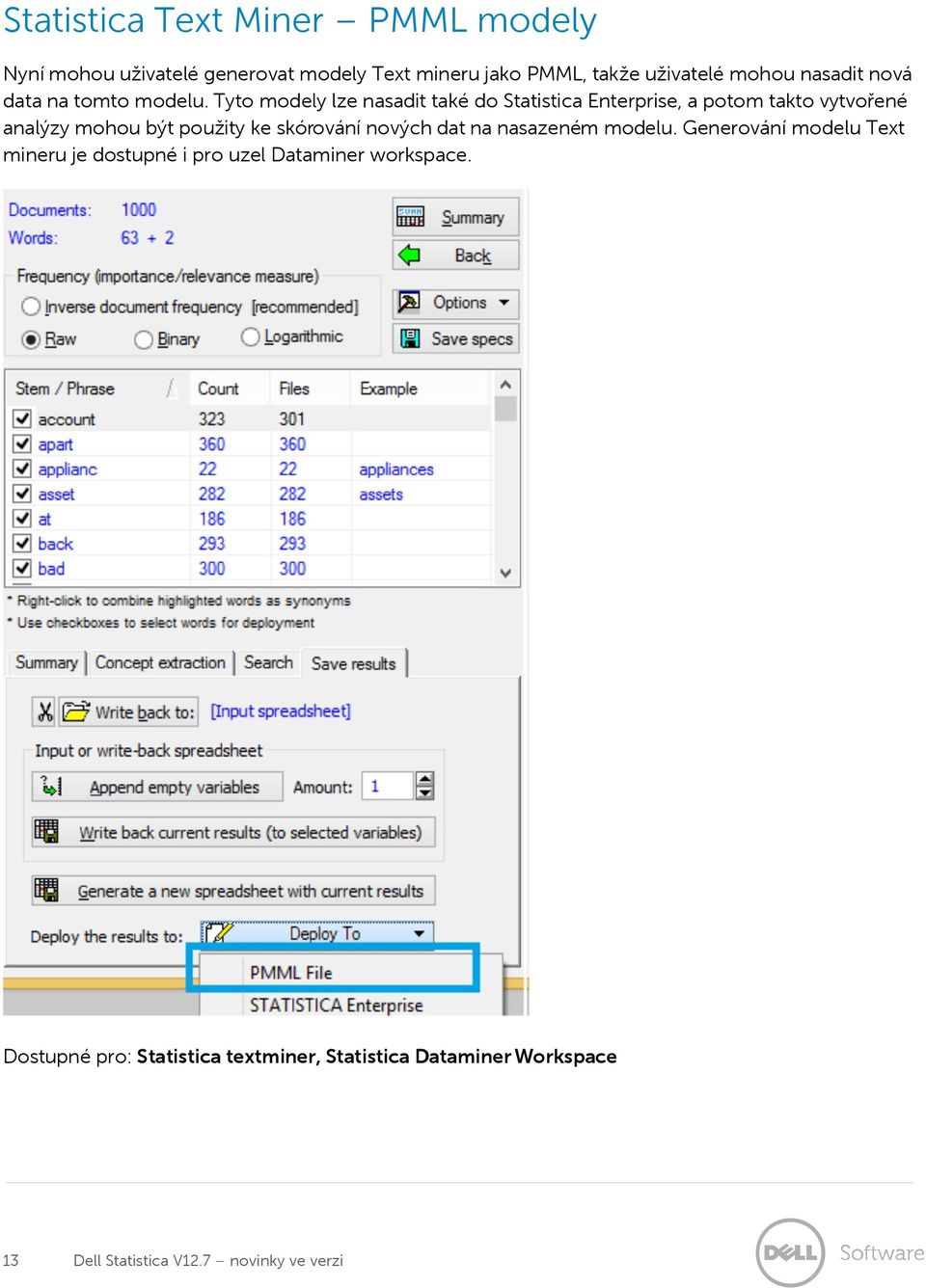
Task: Uncheck the at stem checkbox
Action: (x=22, y=519)
